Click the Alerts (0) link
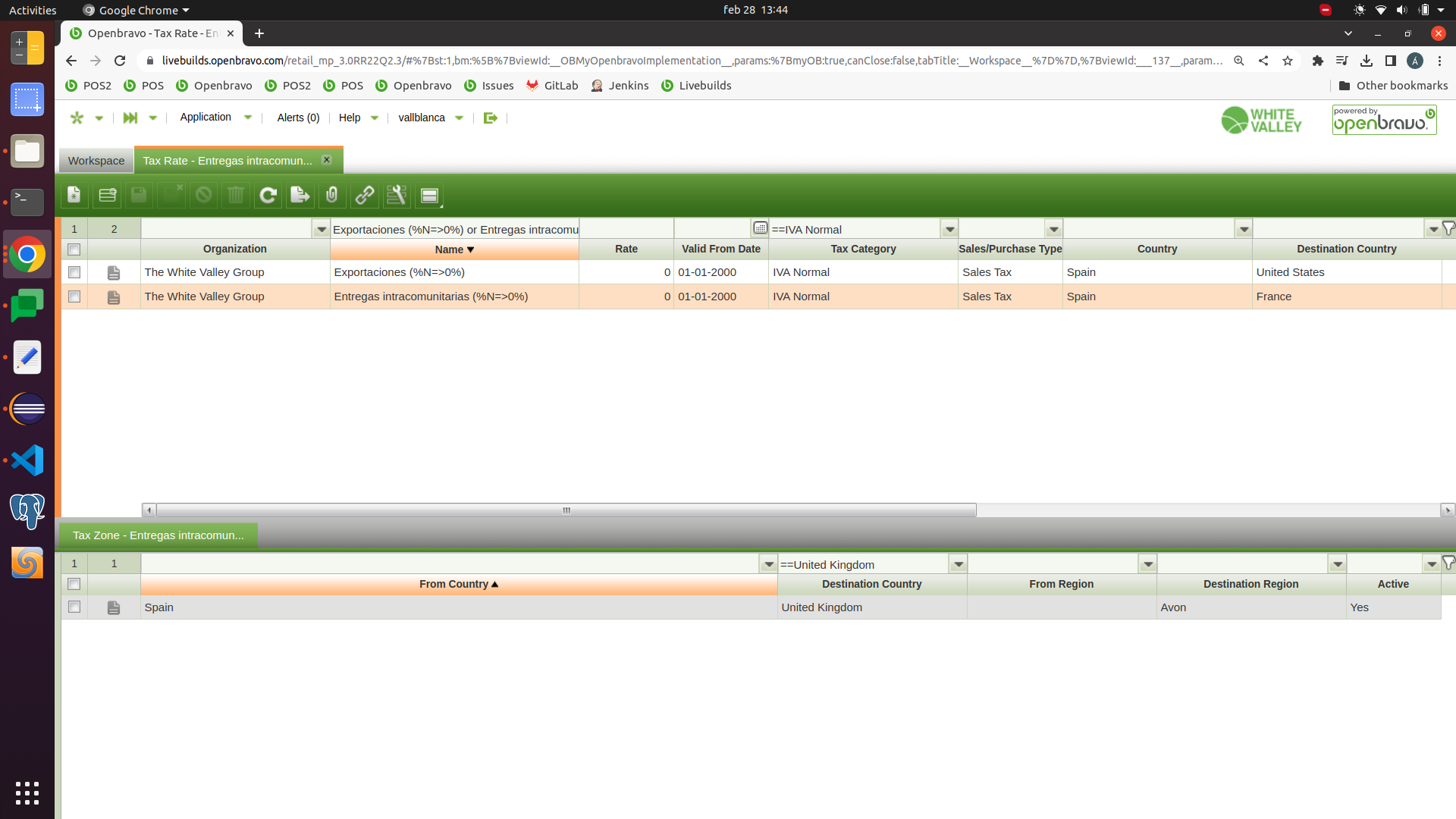The height and width of the screenshot is (819, 1456). pos(298,118)
